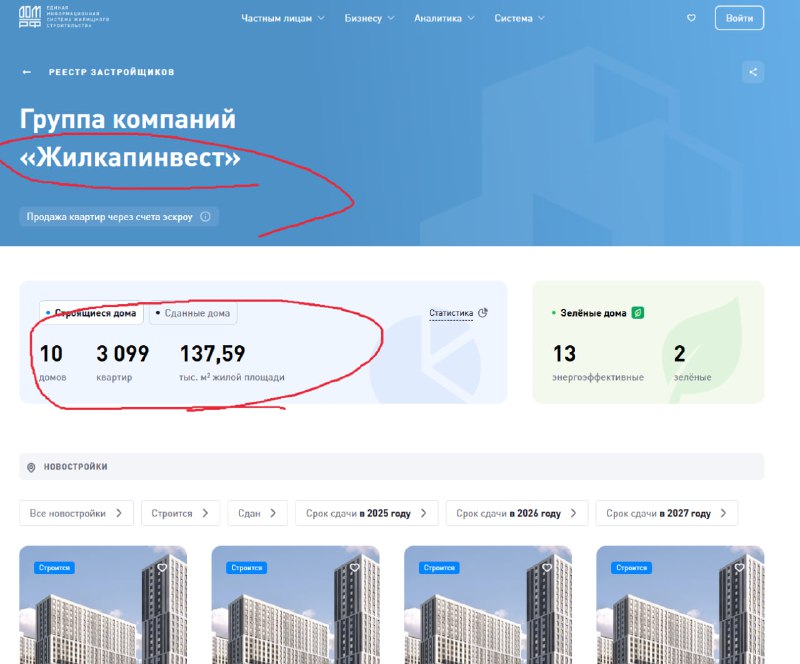Switch to the Сданные дома tab
Screen dimensions: 800x664
193,313
